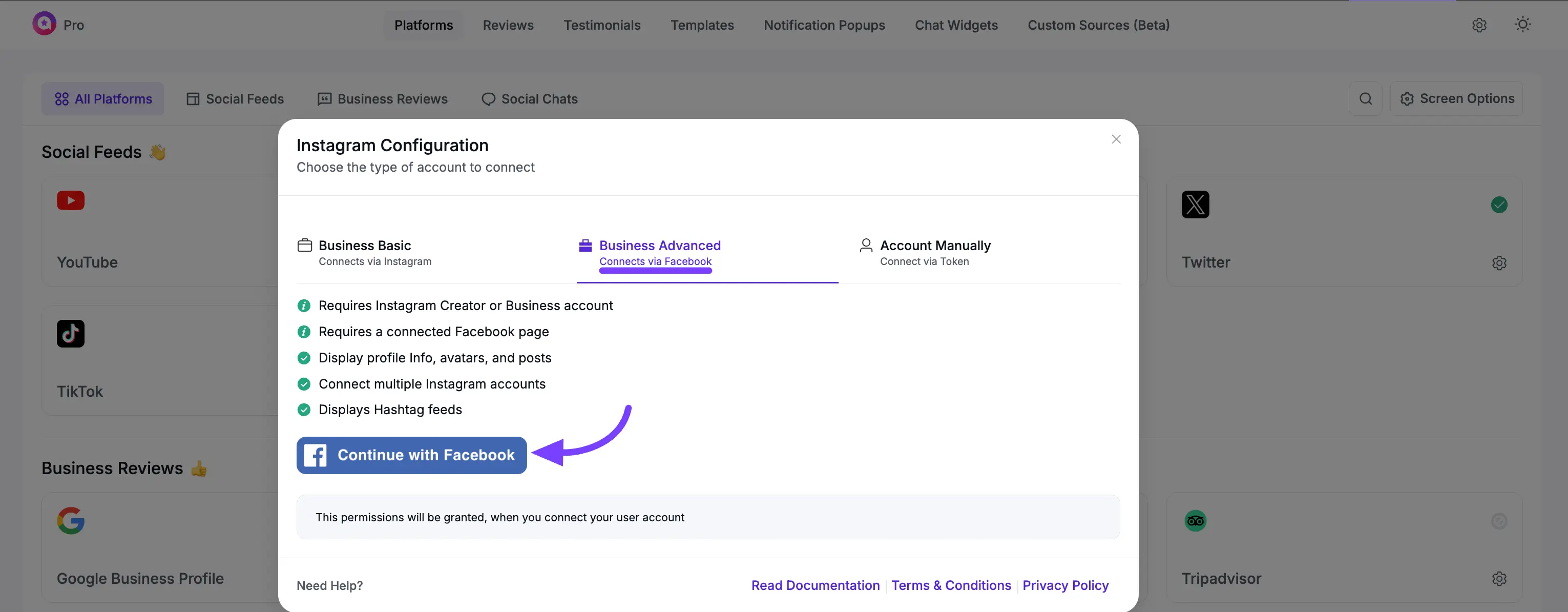The height and width of the screenshot is (612, 1568).
Task: Click the Tripadvisor platform icon
Action: tap(1196, 521)
